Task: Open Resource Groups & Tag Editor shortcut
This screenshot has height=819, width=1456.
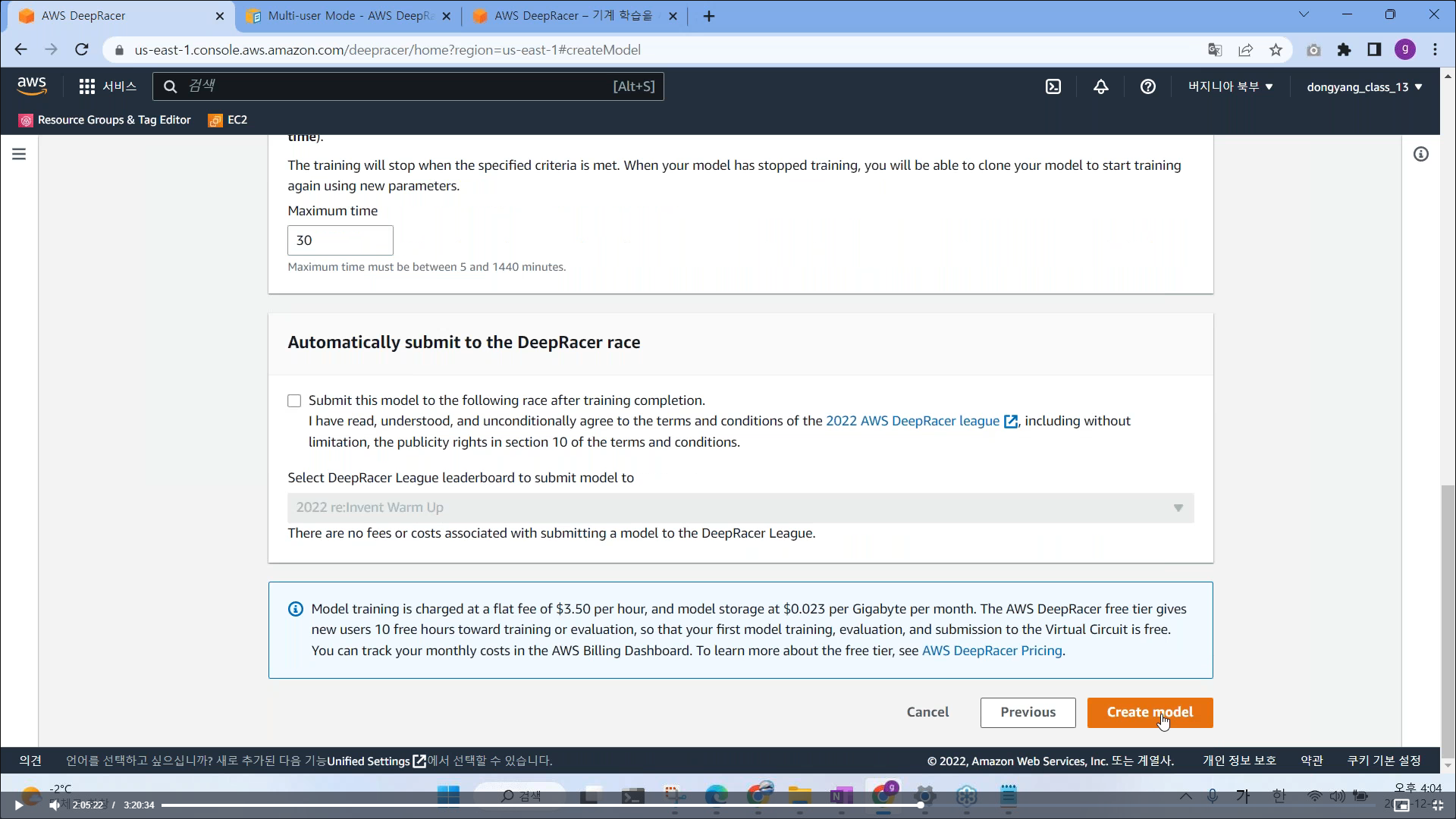Action: coord(105,120)
